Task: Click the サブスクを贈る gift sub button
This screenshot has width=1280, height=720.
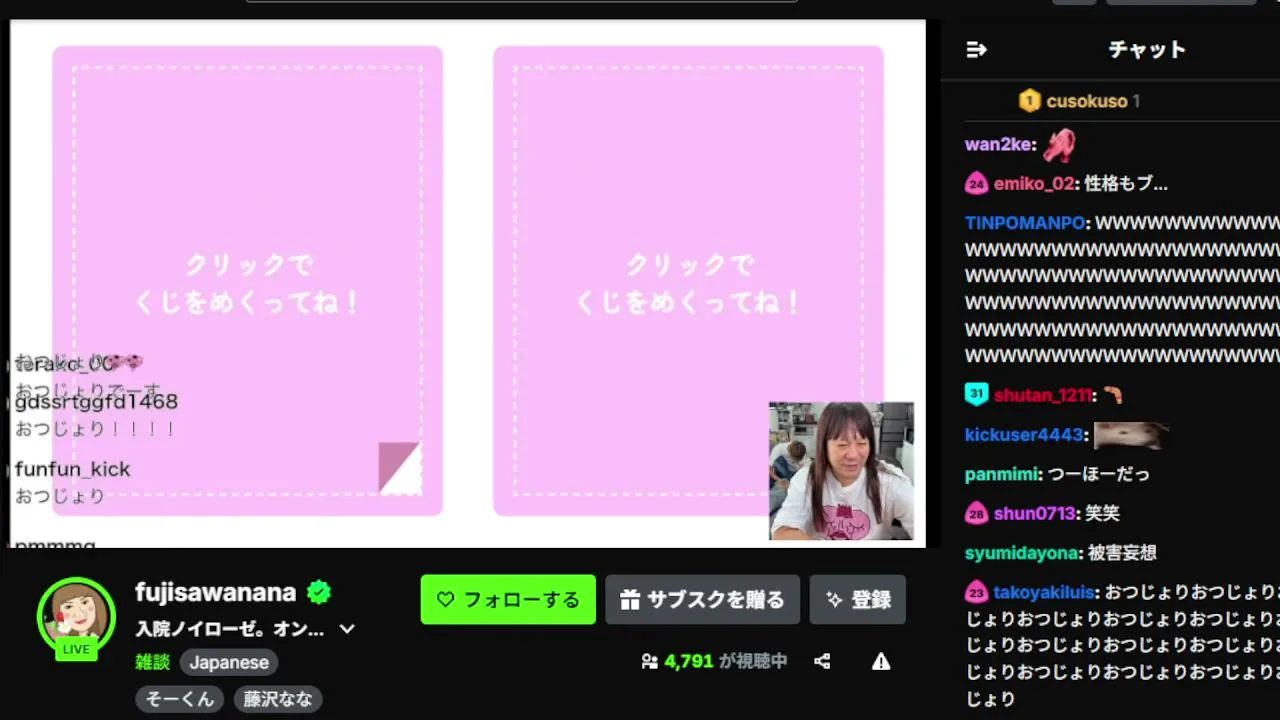Action: coord(702,599)
